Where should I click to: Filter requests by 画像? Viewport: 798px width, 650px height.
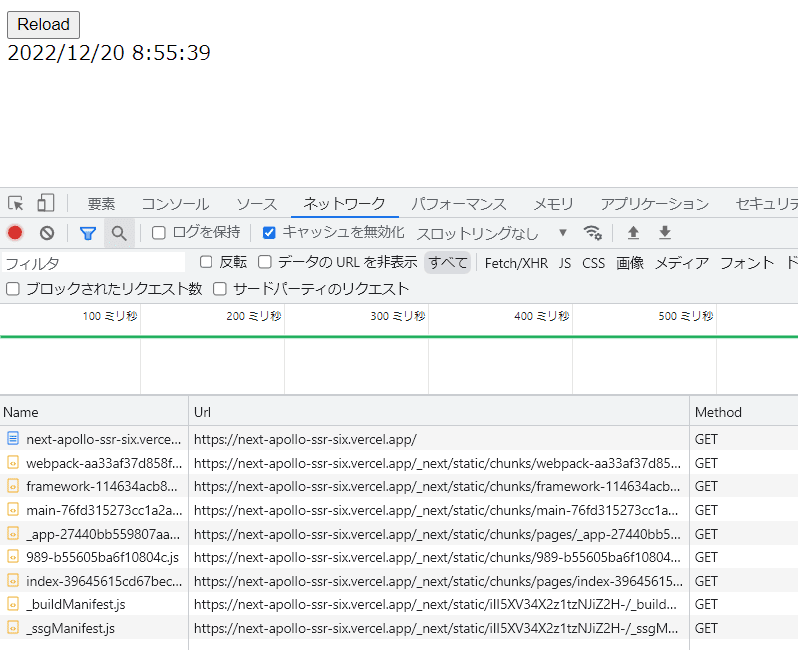click(630, 263)
